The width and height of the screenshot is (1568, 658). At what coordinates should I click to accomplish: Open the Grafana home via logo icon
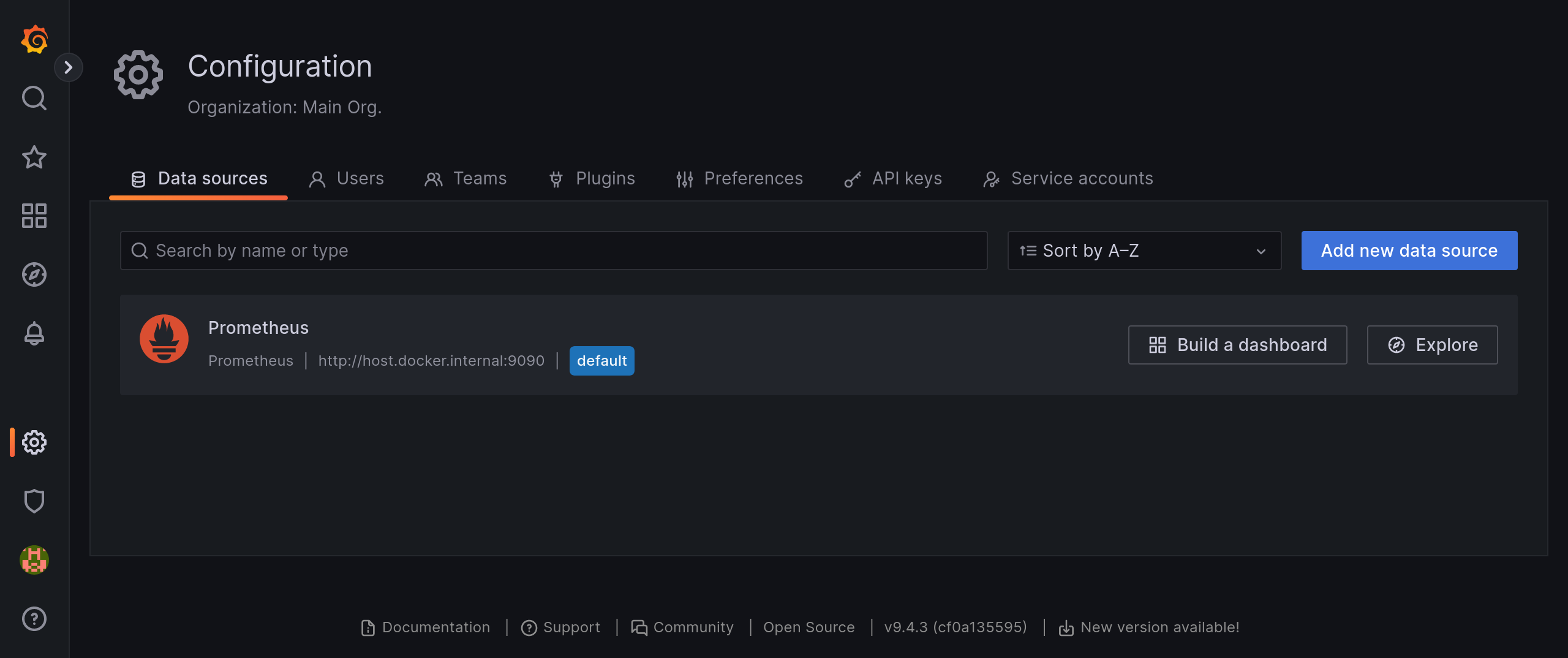click(x=34, y=39)
